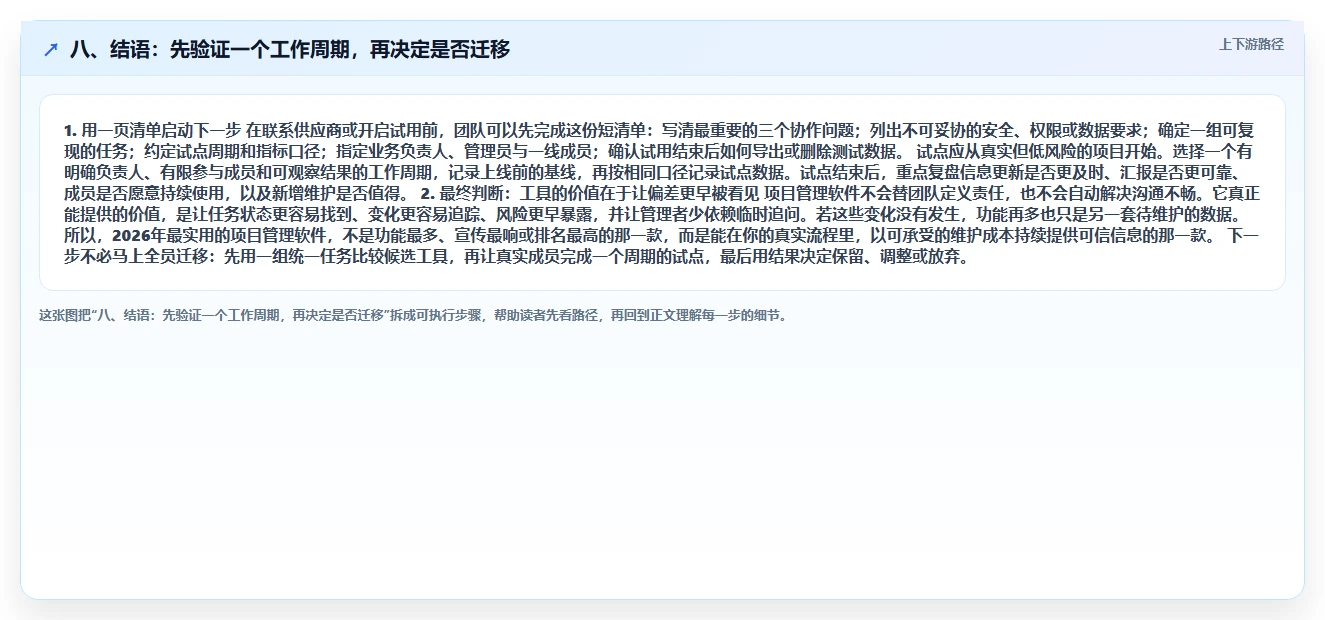Click the 上下游路径 label in the header
Screen dimensions: 1325x620
[x=1251, y=45]
